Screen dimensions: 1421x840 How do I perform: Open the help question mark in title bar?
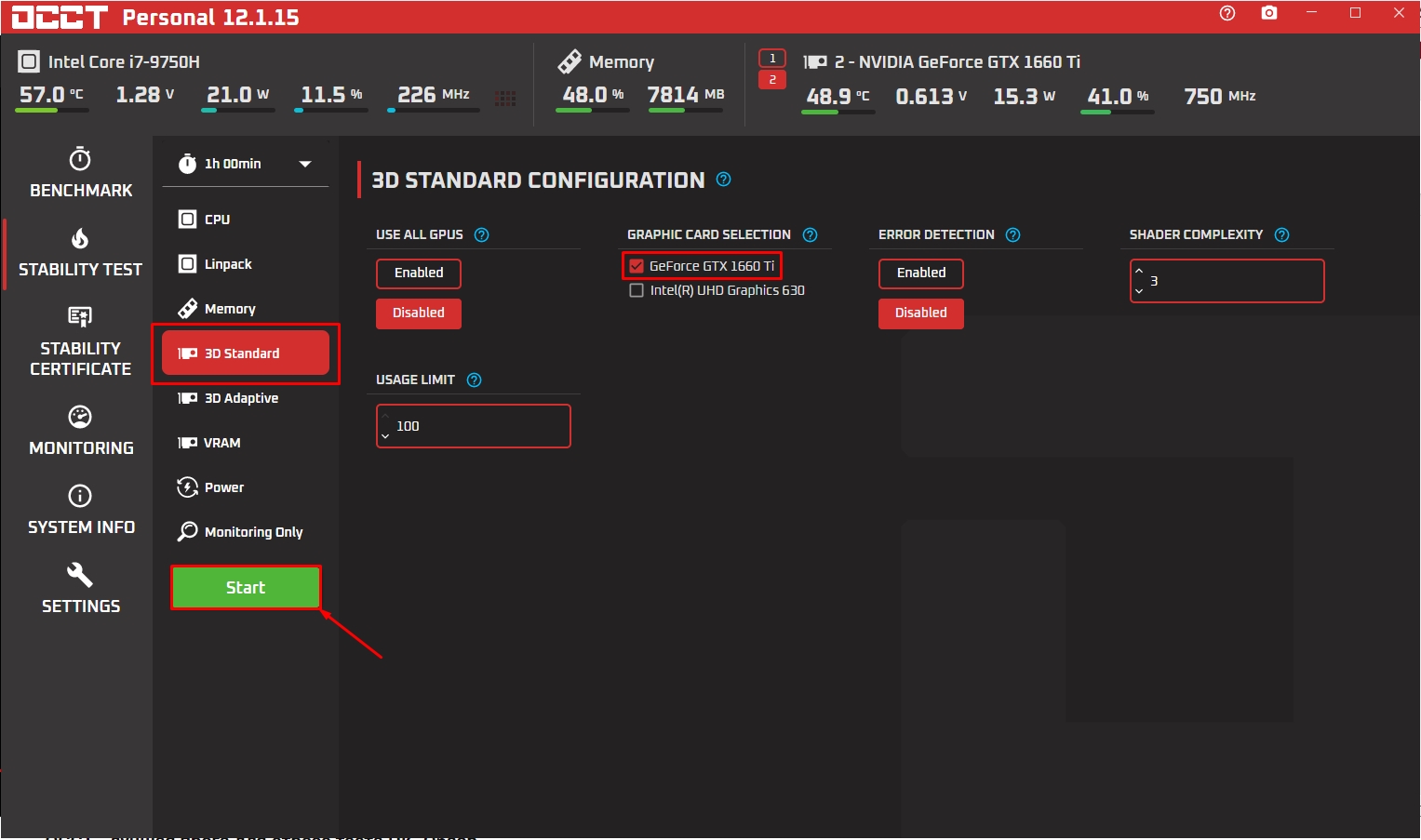(x=1227, y=13)
